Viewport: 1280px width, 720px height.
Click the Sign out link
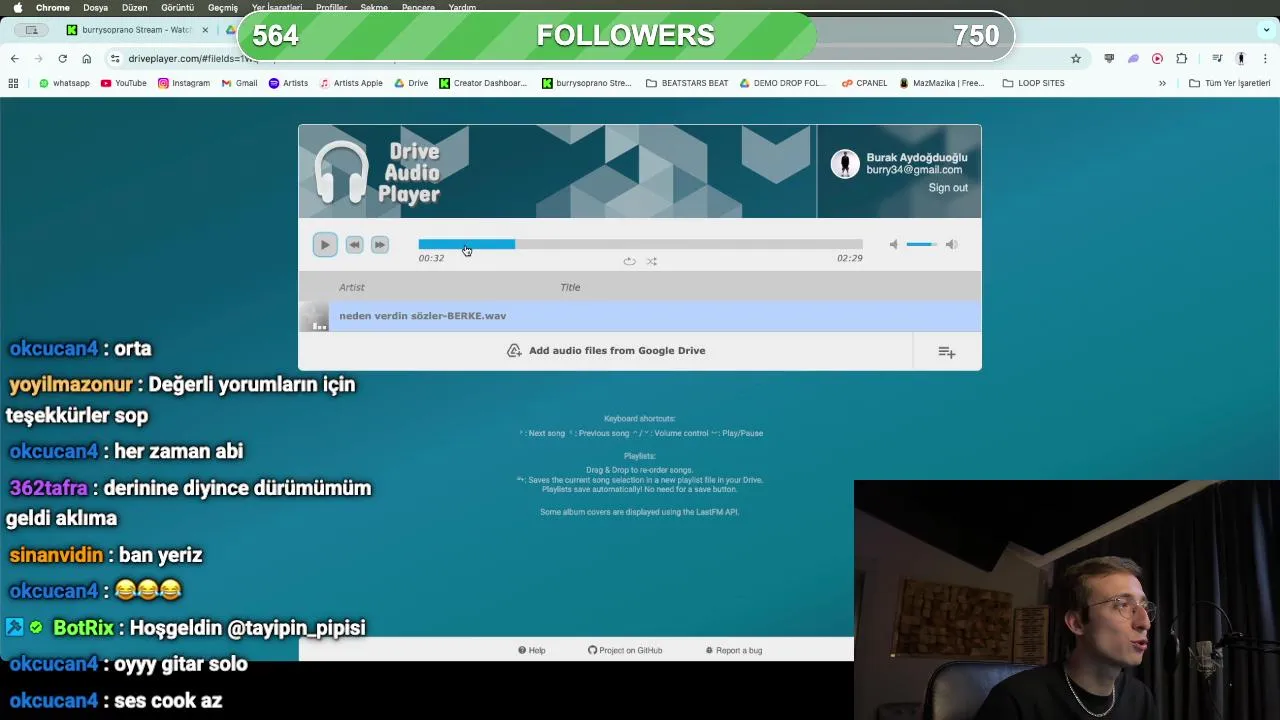948,188
